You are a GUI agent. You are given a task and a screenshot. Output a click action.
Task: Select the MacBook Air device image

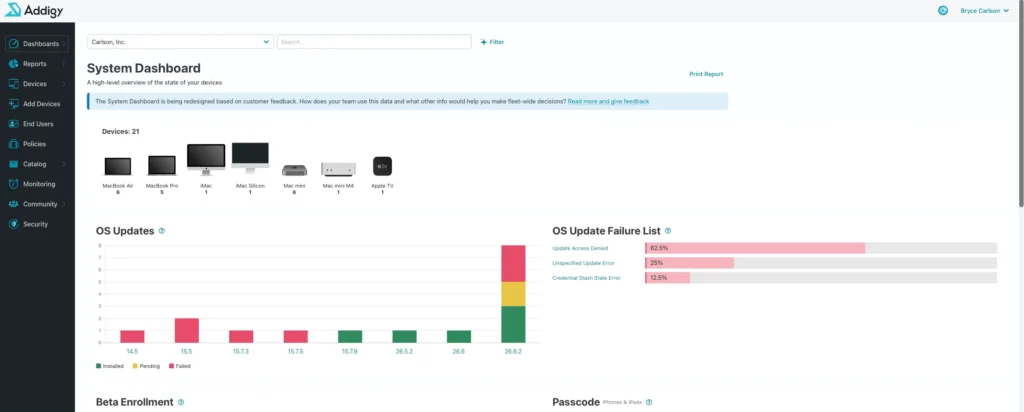[x=118, y=166]
